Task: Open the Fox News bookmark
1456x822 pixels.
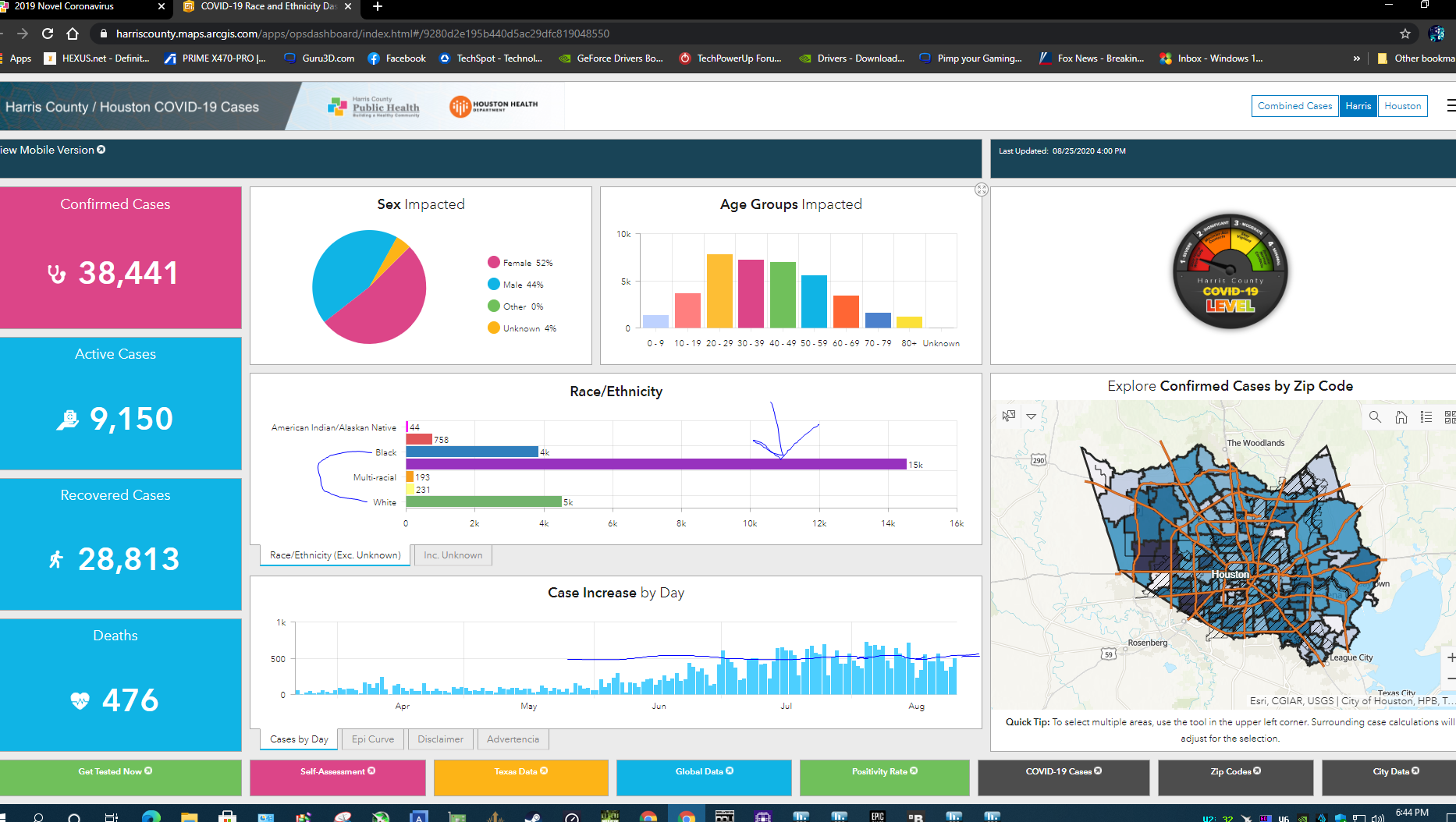Action: 1092,58
